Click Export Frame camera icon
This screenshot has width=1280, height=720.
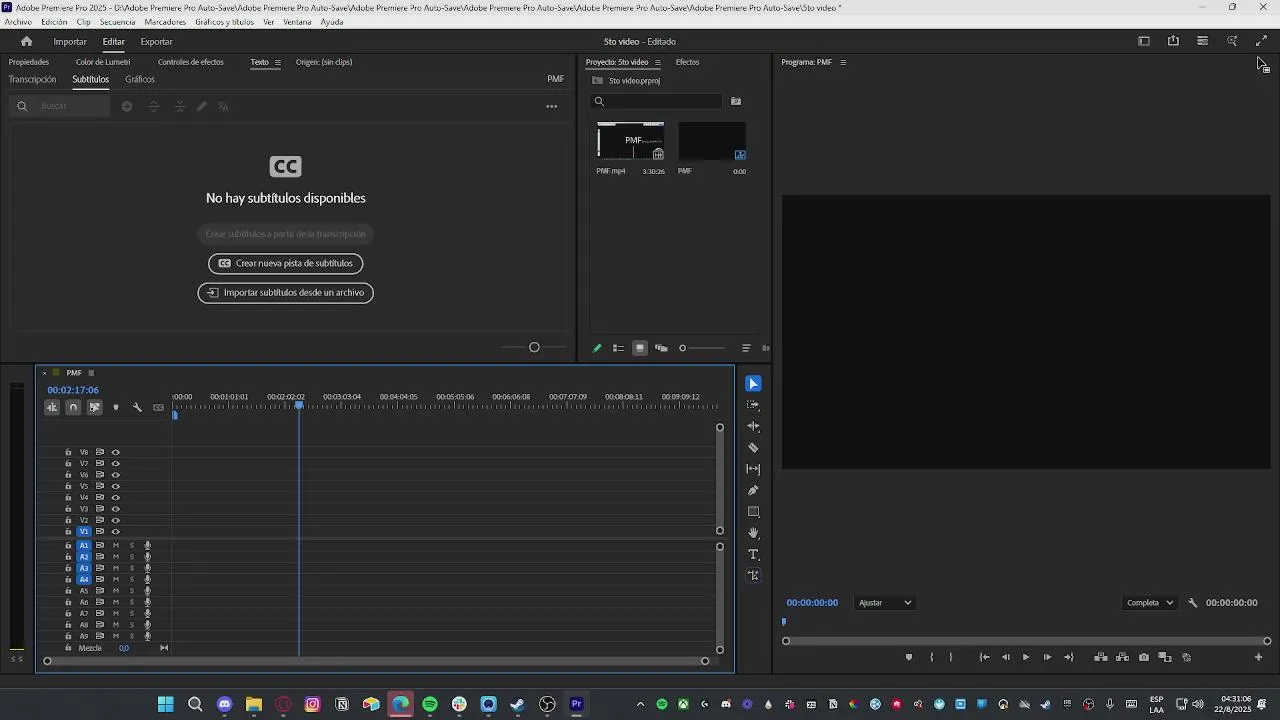point(1144,657)
